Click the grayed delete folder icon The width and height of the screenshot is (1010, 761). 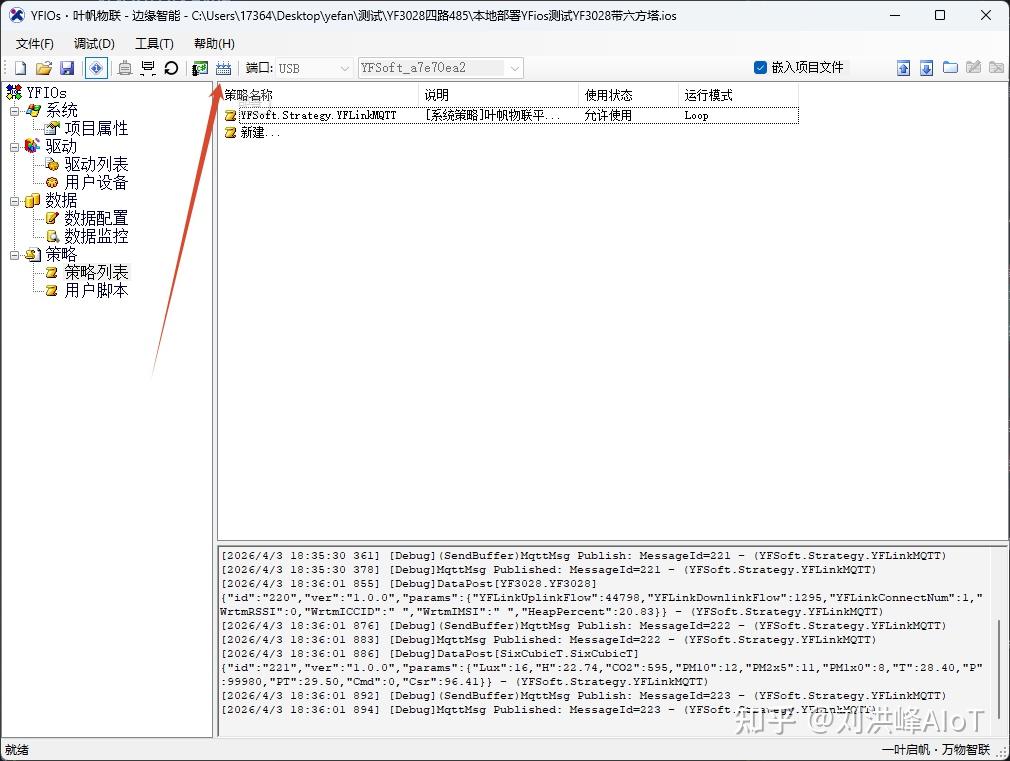[996, 67]
